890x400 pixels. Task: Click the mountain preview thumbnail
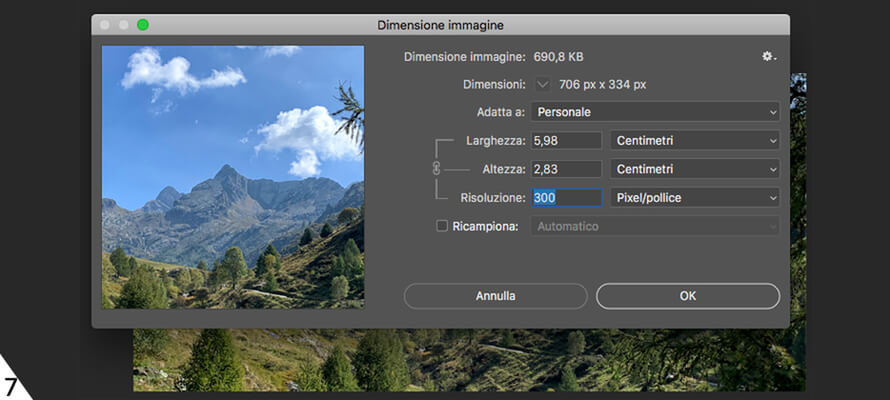pos(233,177)
